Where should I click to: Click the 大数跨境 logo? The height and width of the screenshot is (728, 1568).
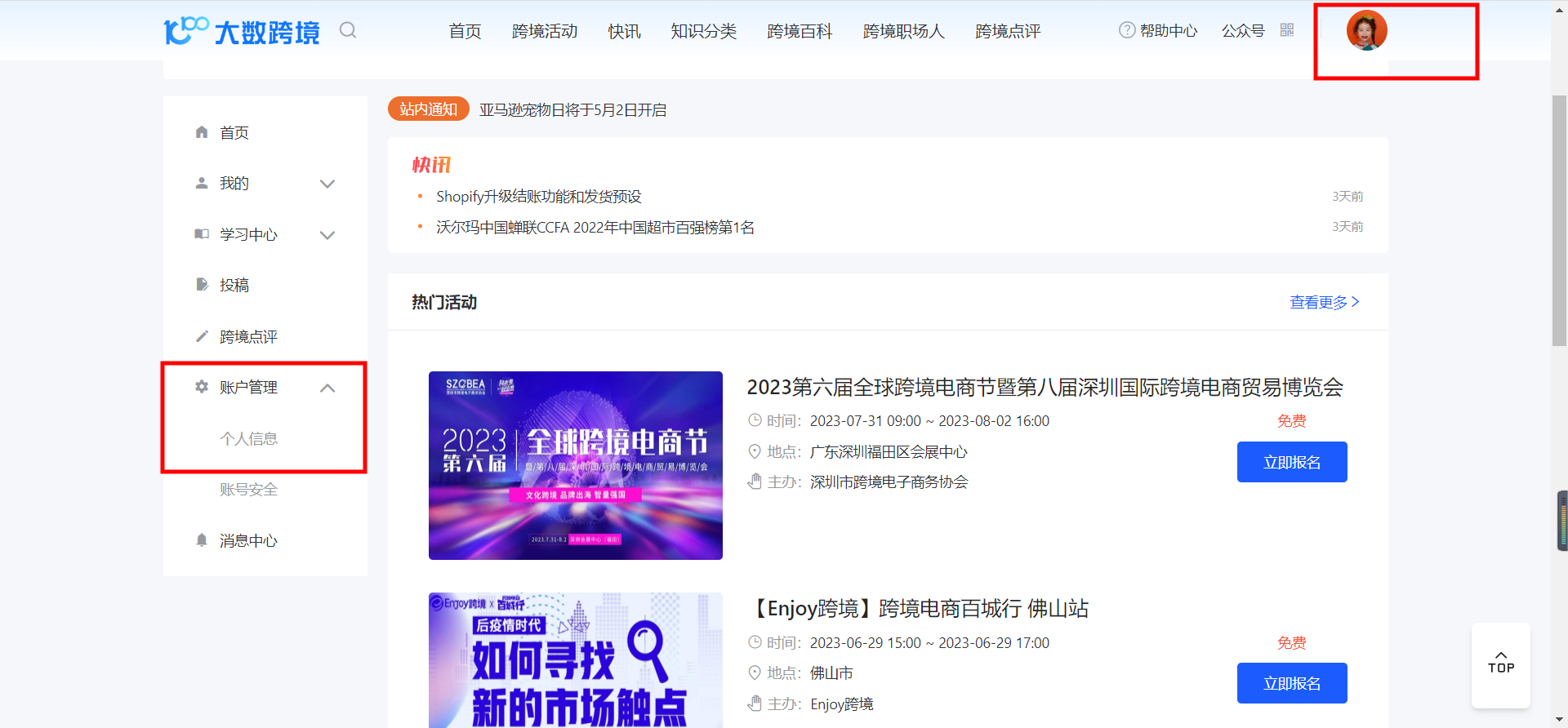pos(242,31)
